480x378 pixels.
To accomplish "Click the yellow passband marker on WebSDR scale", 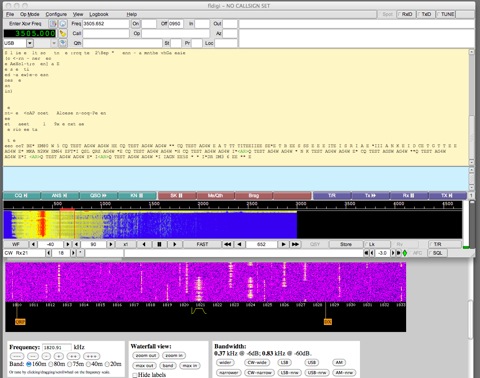I will coord(198,311).
